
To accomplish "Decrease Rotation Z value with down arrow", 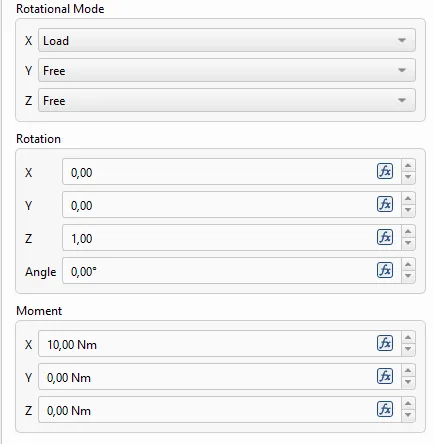I will point(408,243).
